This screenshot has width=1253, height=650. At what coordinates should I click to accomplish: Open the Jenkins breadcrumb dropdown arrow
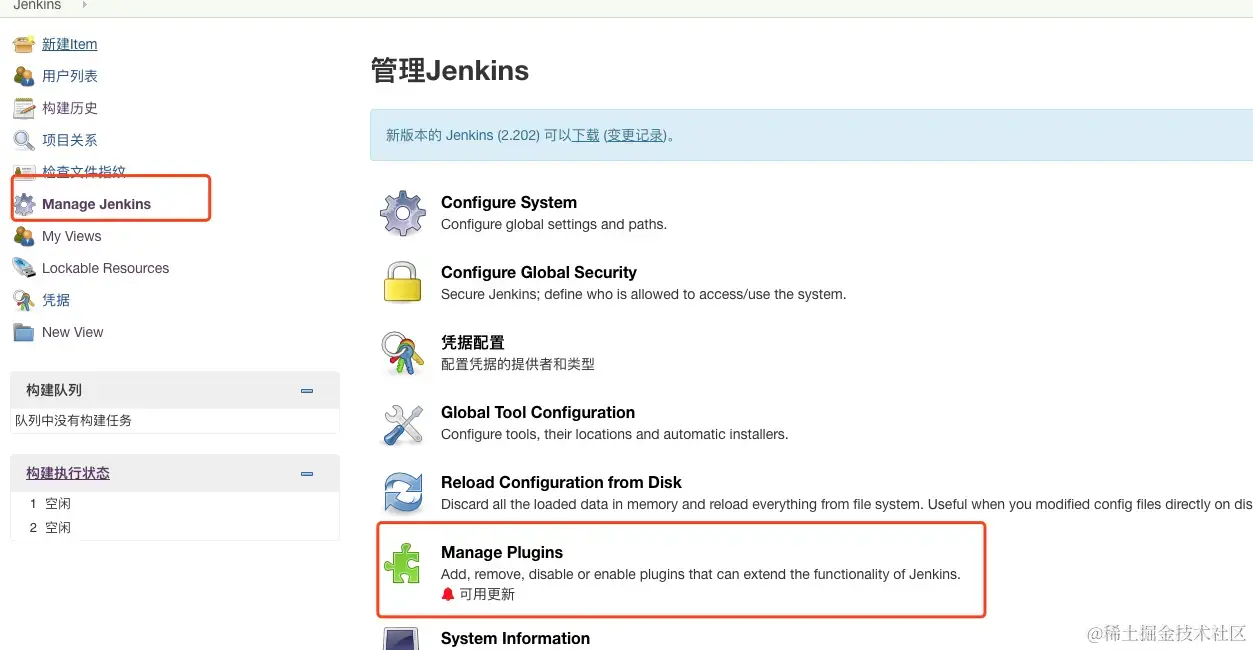84,5
